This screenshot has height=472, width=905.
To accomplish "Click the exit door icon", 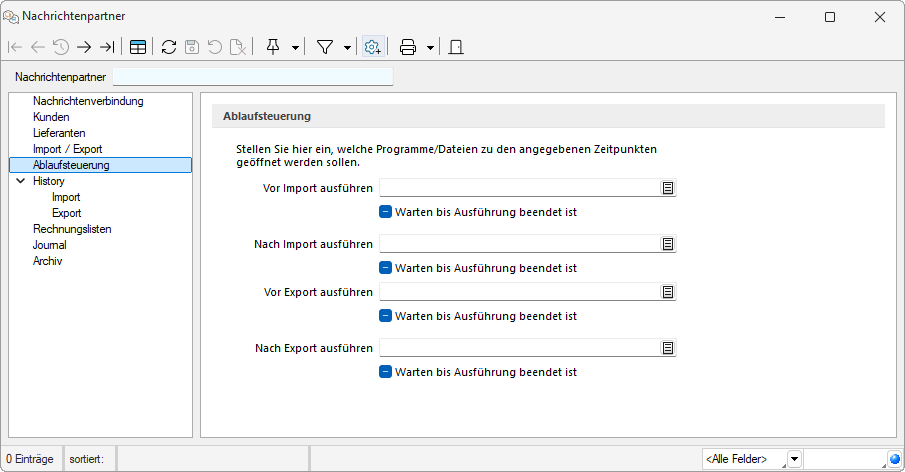I will tap(456, 47).
